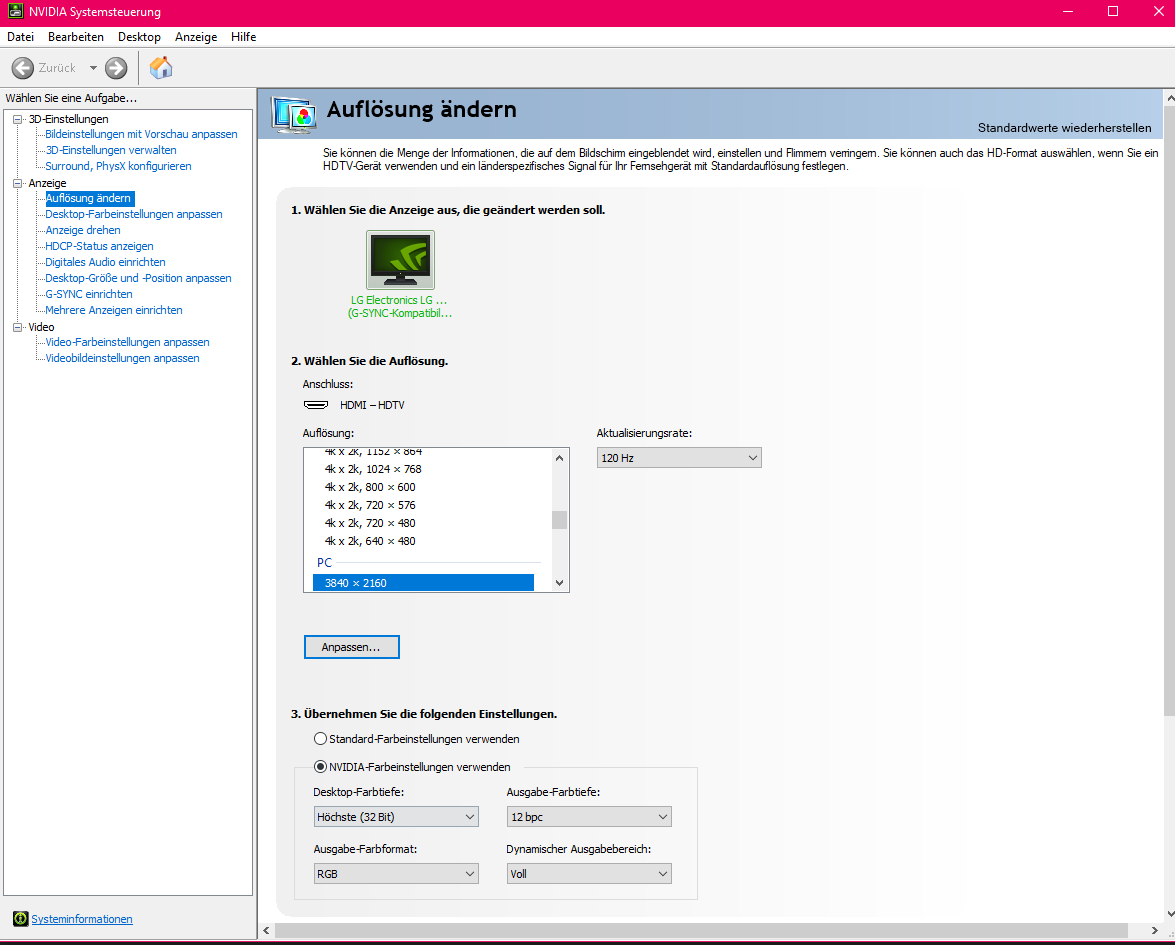This screenshot has height=945, width=1175.
Task: Open the Dynamischer Ausgabebereich dropdown
Action: coord(589,874)
